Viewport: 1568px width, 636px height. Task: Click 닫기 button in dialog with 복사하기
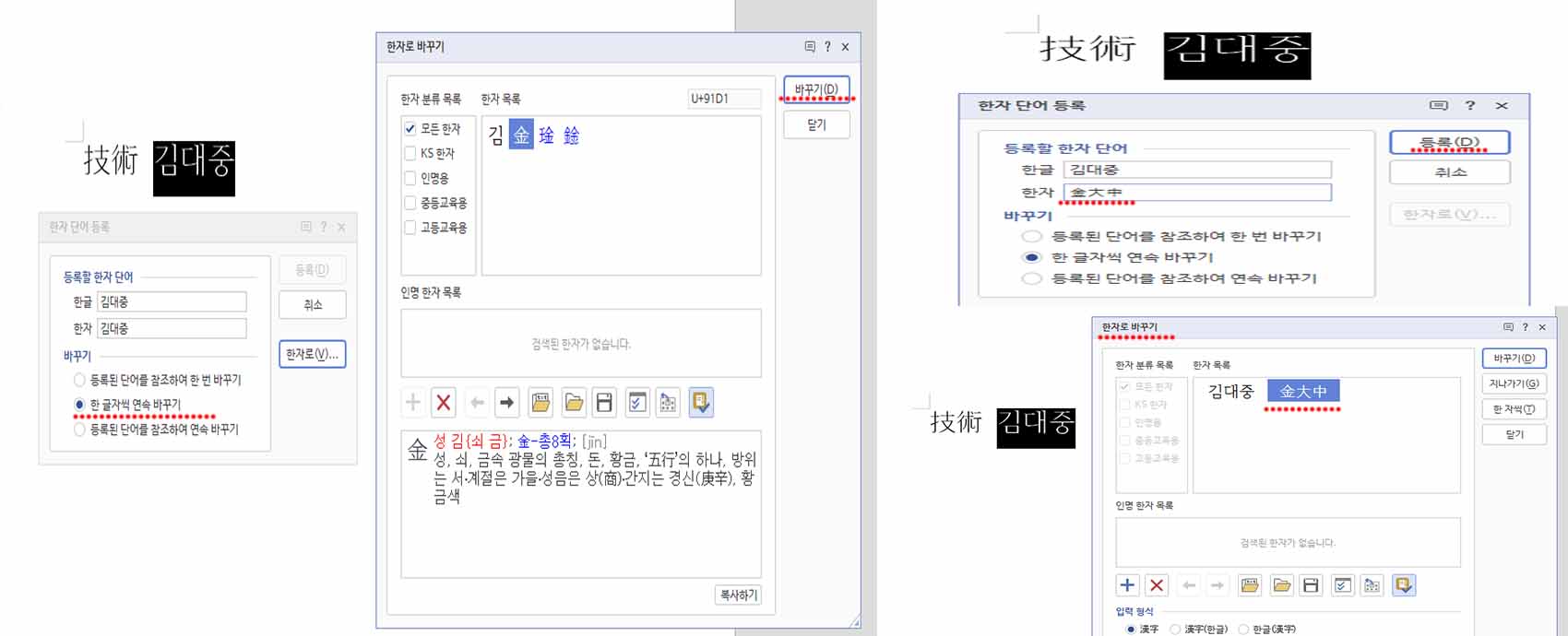click(x=816, y=124)
